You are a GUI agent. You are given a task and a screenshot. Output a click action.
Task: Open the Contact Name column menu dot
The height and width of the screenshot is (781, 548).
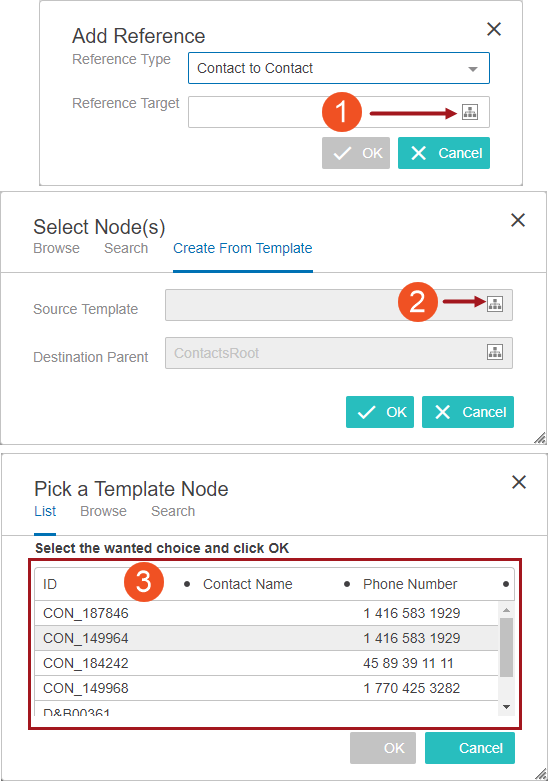pyautogui.click(x=347, y=584)
